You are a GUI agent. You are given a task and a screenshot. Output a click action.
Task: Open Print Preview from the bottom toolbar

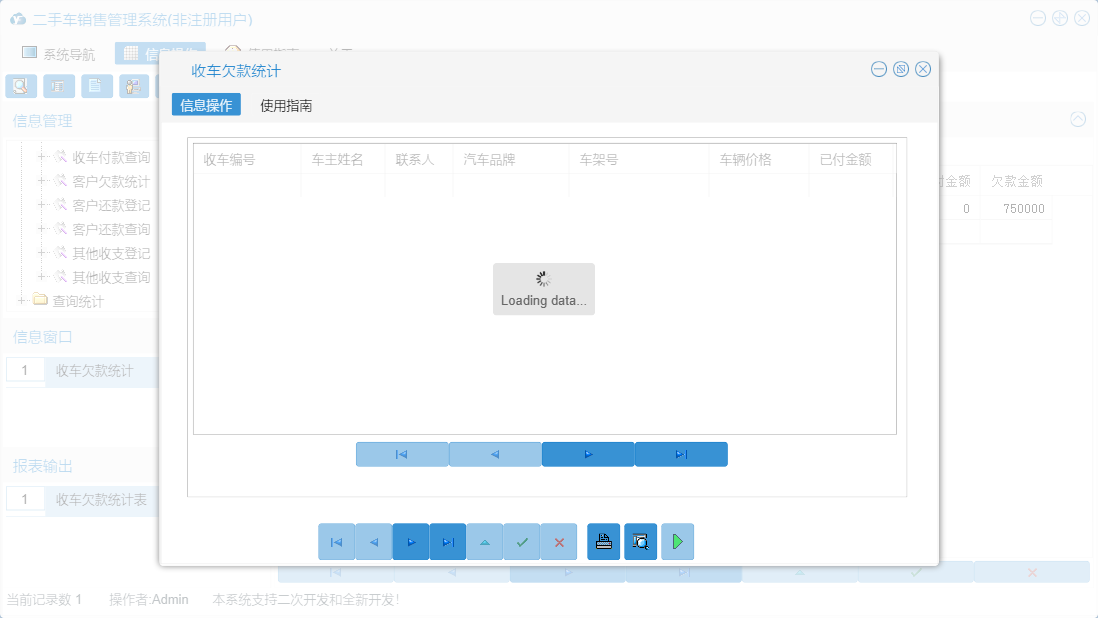point(640,541)
